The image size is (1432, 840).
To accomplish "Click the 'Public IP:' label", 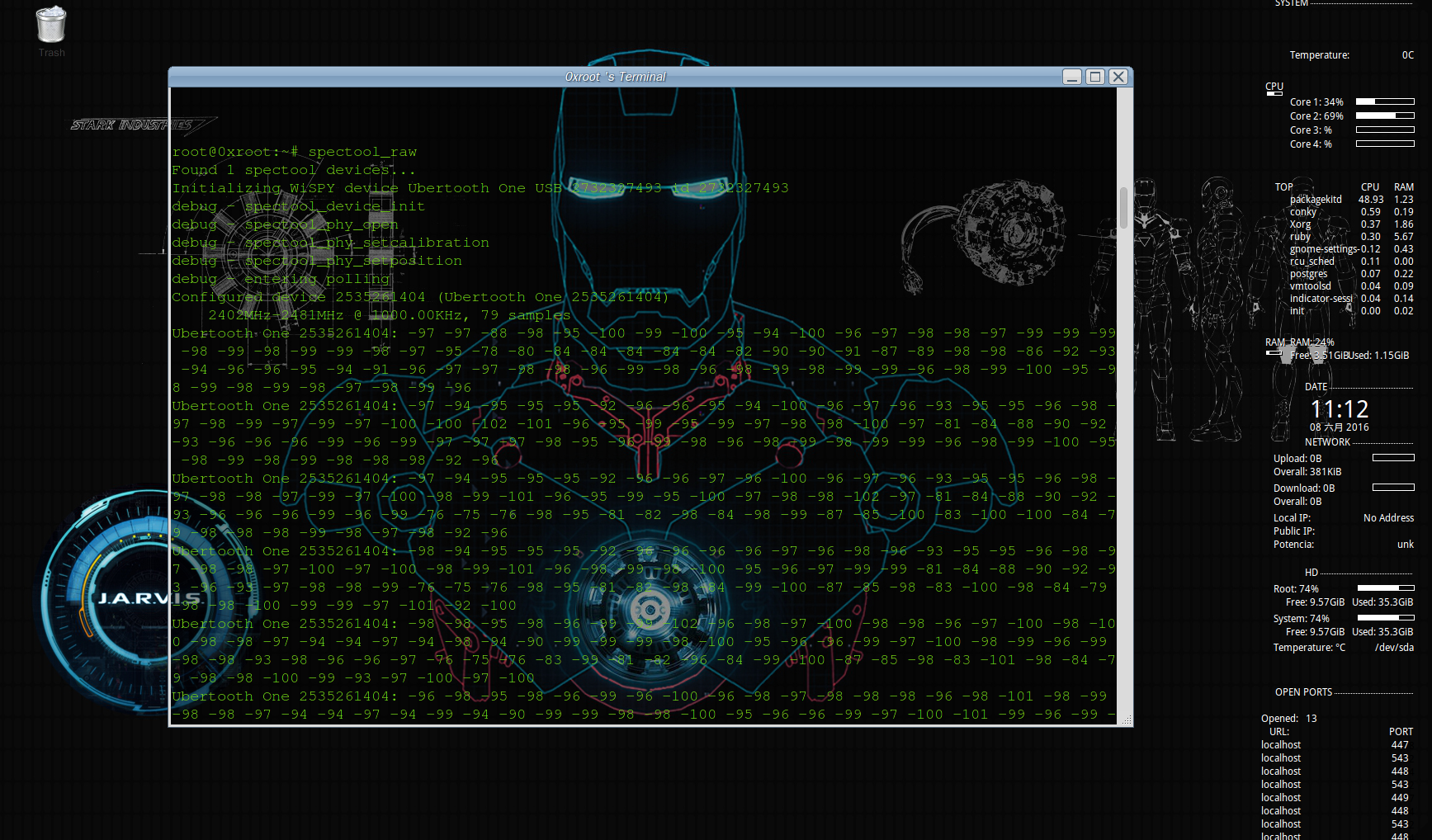I will click(x=1294, y=531).
